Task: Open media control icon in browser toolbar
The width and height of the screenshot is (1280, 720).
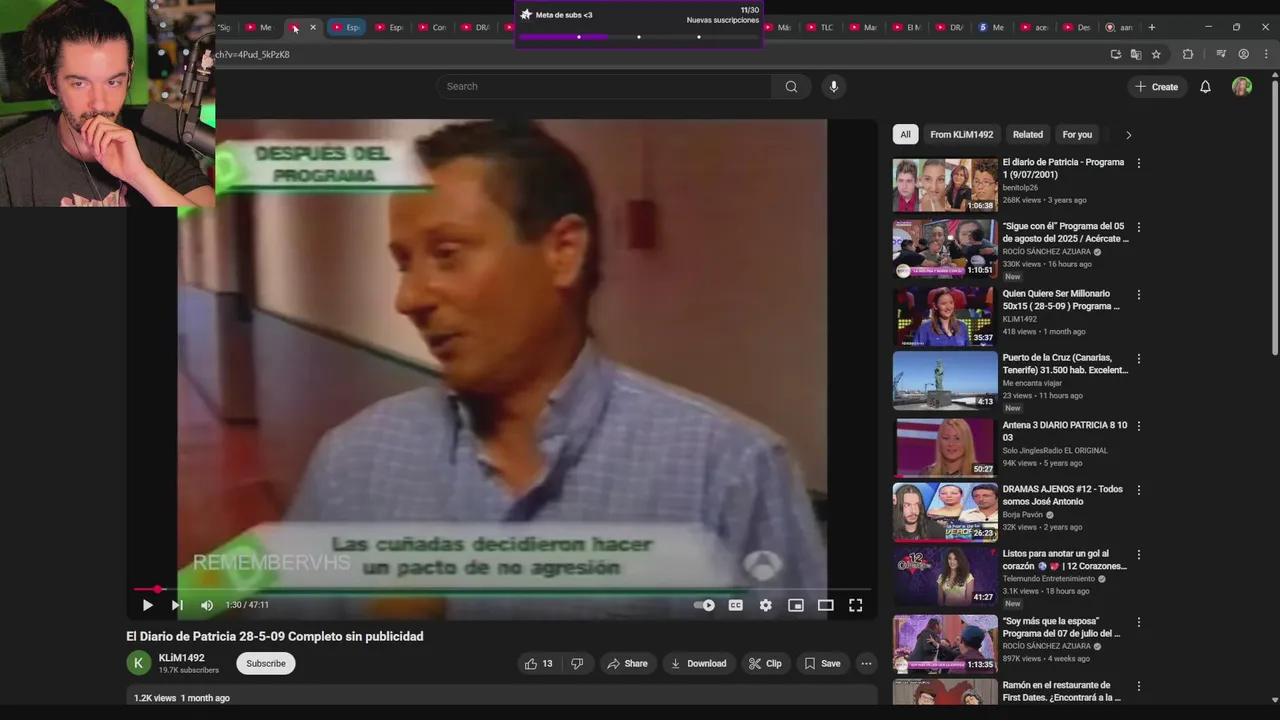Action: pos(1221,54)
